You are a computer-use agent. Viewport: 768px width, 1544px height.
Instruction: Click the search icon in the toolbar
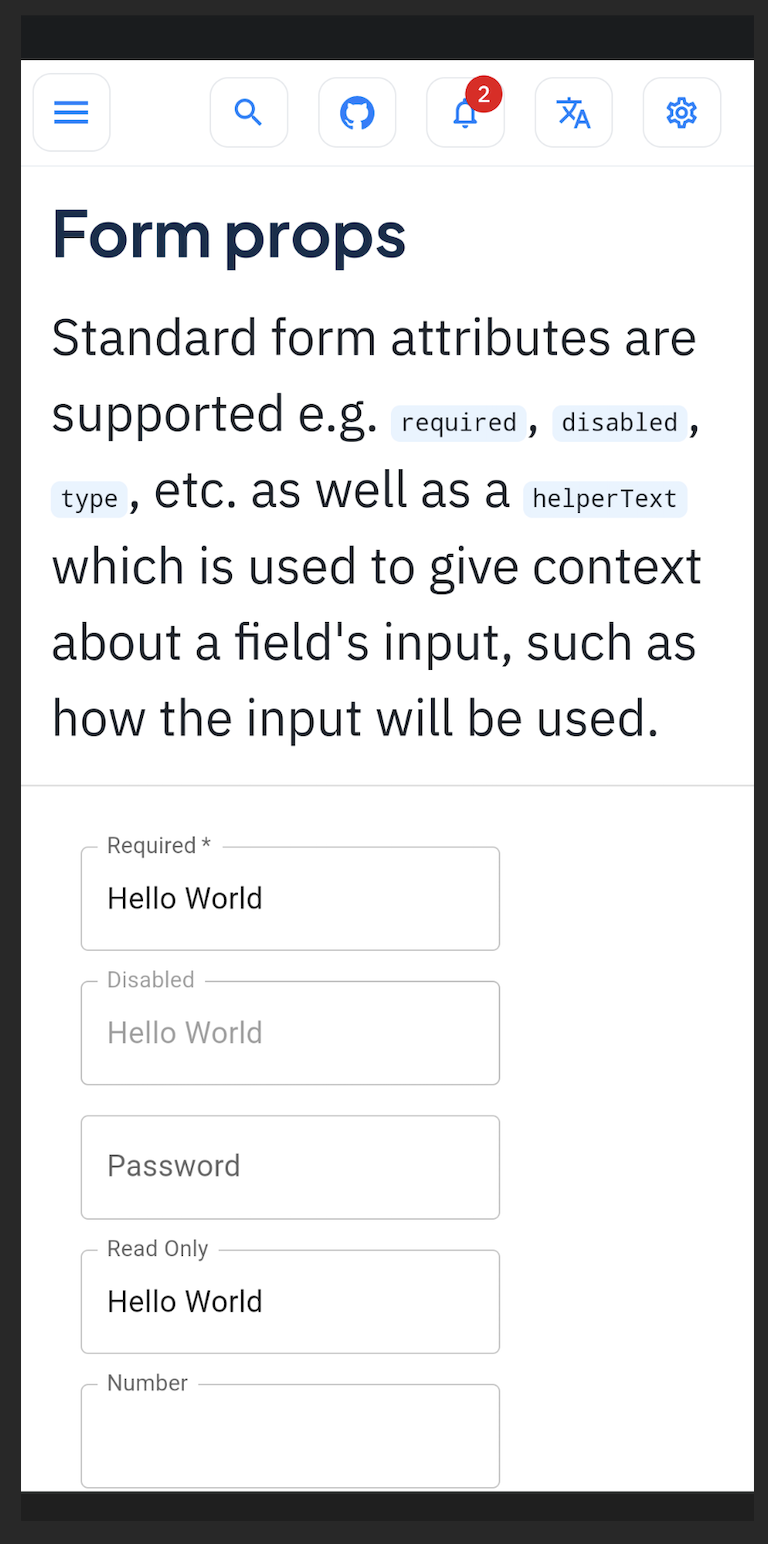[x=248, y=112]
